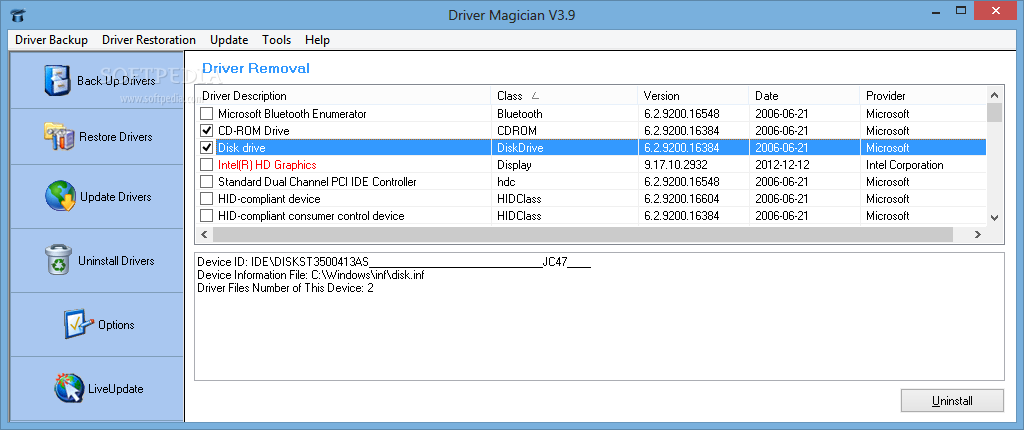This screenshot has height=430, width=1024.
Task: Select the Update Drivers globe icon
Action: point(60,197)
